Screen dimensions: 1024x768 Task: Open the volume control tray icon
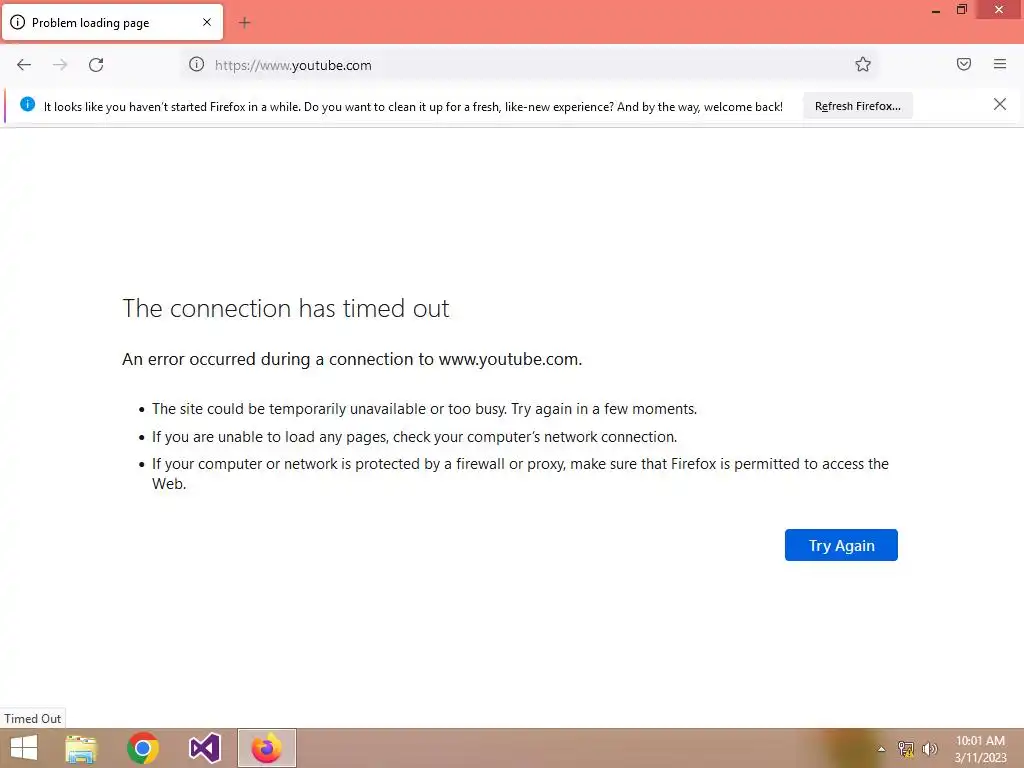930,749
